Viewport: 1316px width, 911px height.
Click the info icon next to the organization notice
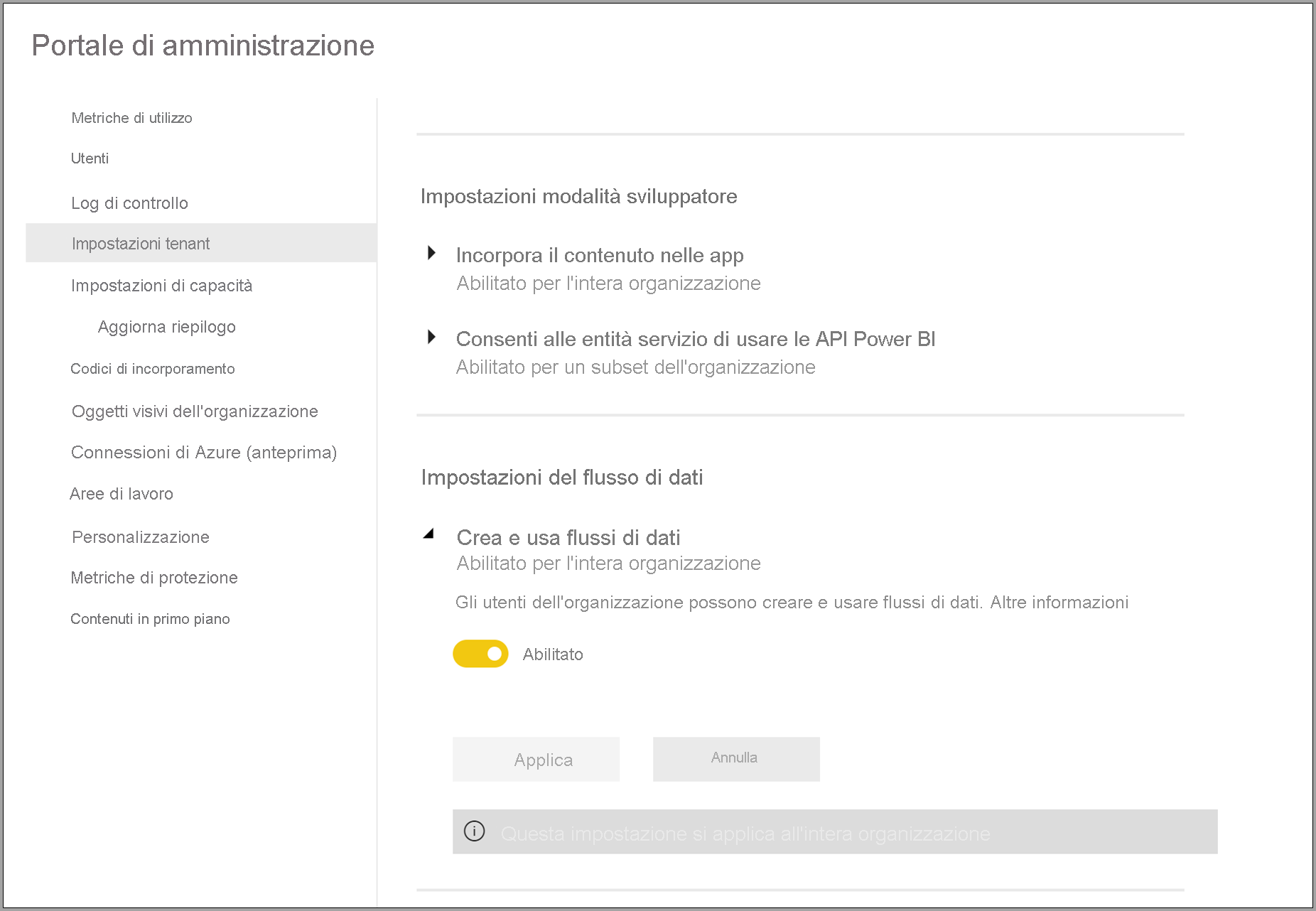tap(475, 831)
